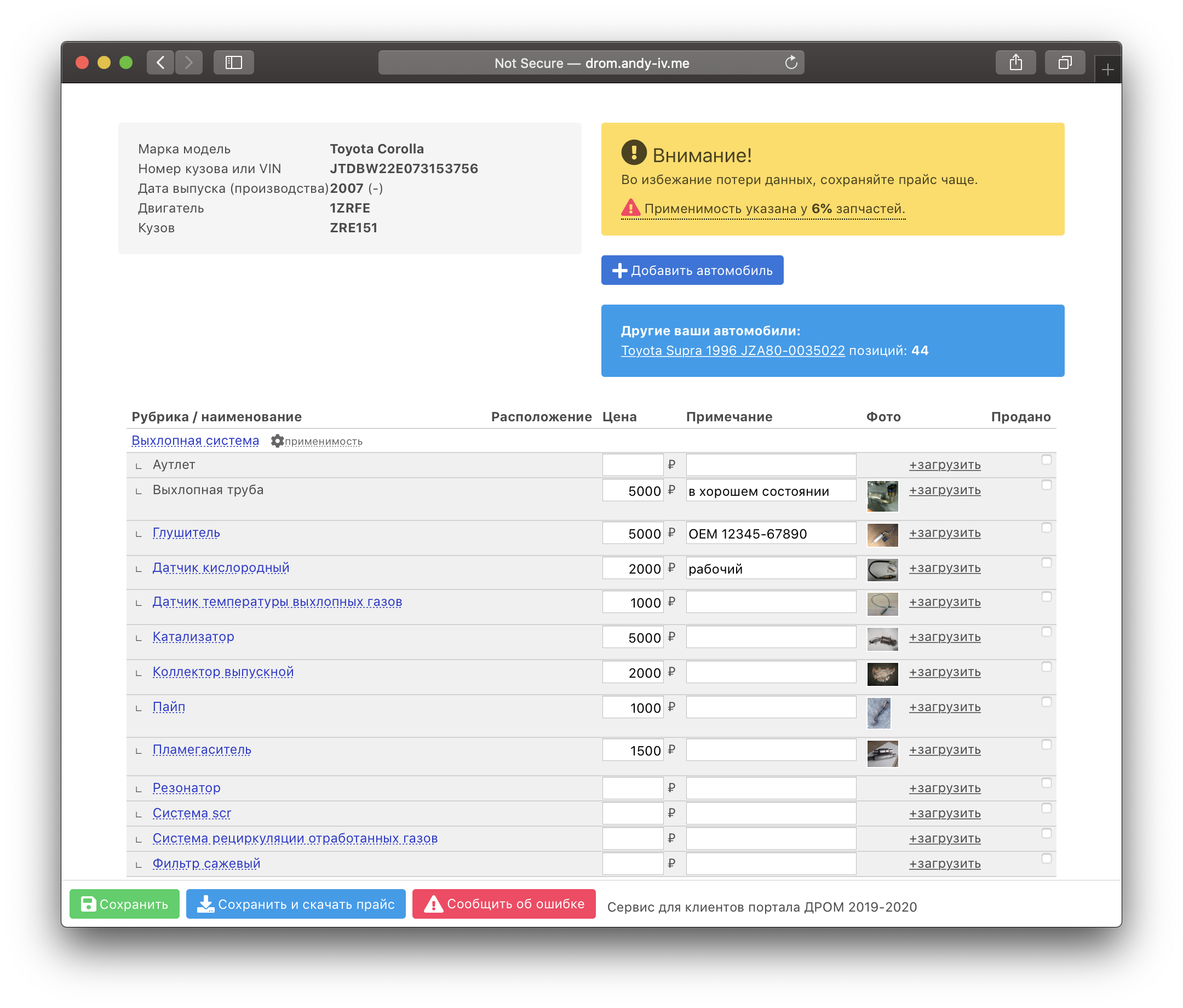Click the price field for Аутлет

[x=633, y=465]
